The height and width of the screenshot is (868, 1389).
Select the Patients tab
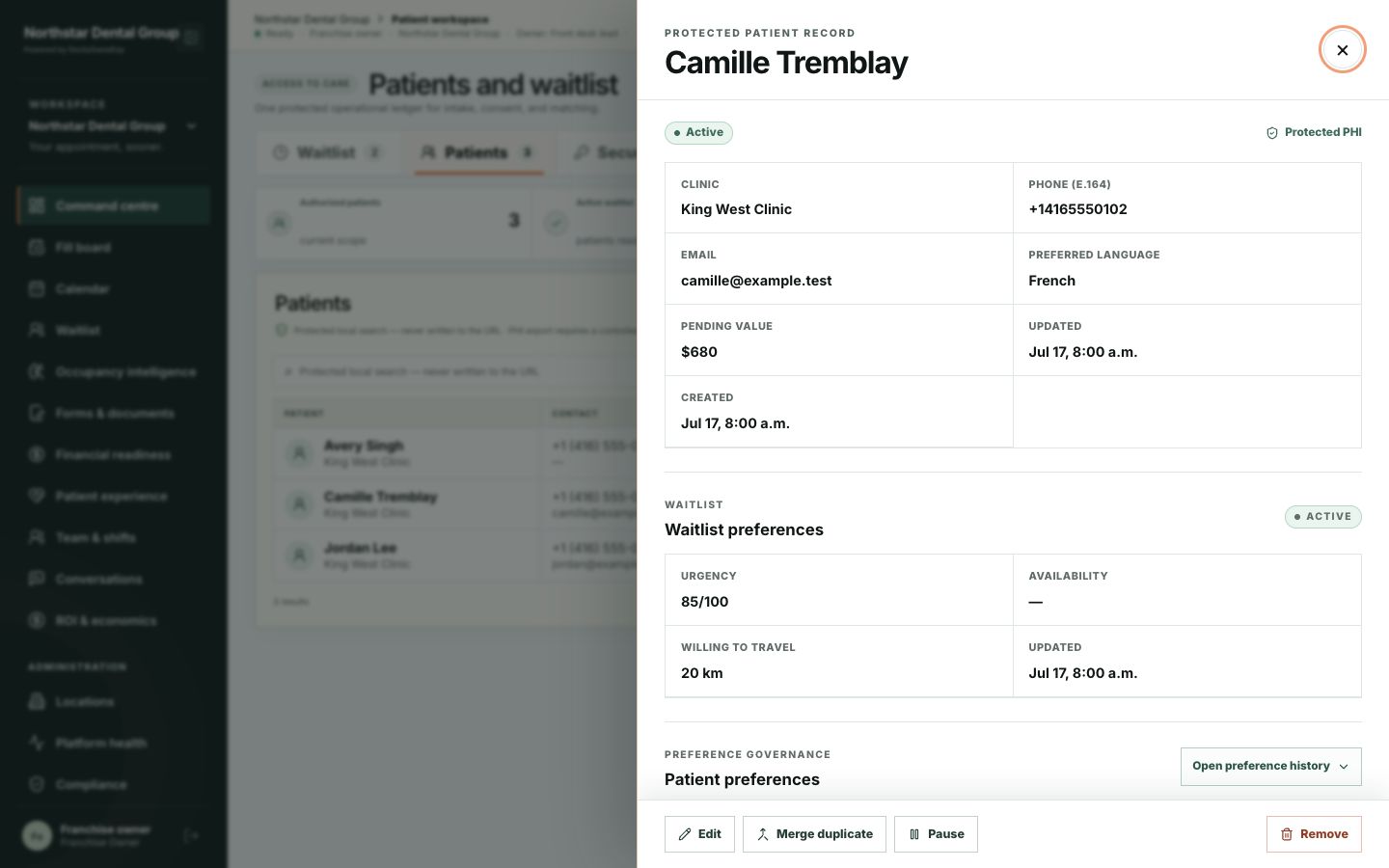[x=479, y=152]
